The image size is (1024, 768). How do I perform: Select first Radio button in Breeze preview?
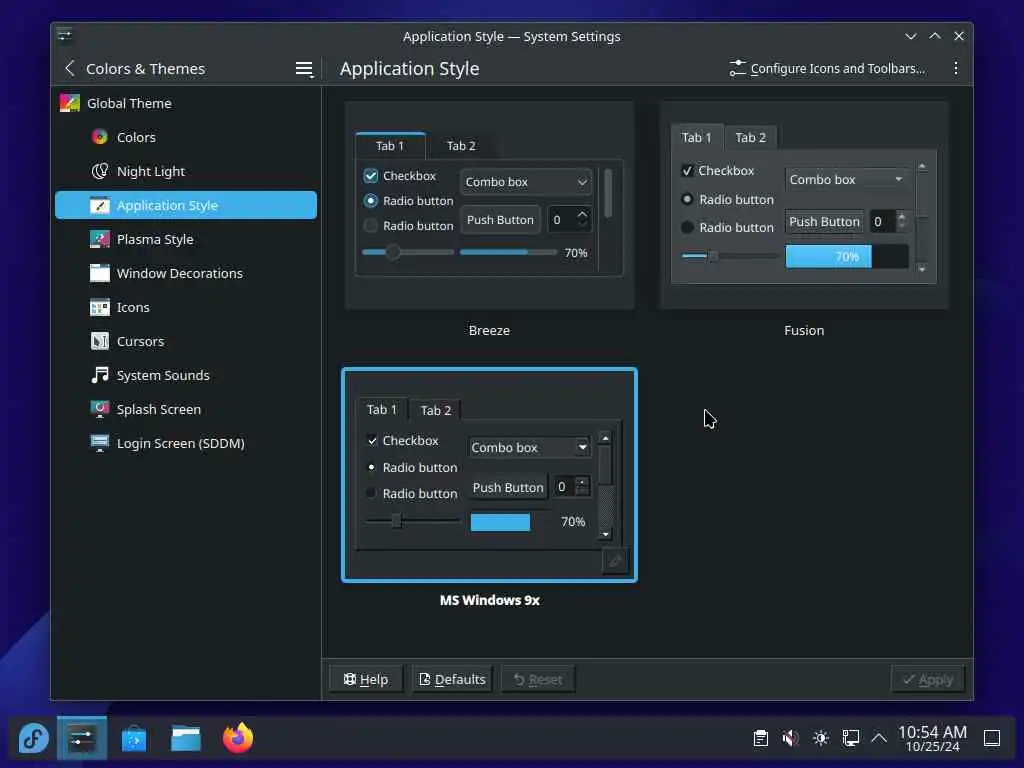click(x=370, y=200)
